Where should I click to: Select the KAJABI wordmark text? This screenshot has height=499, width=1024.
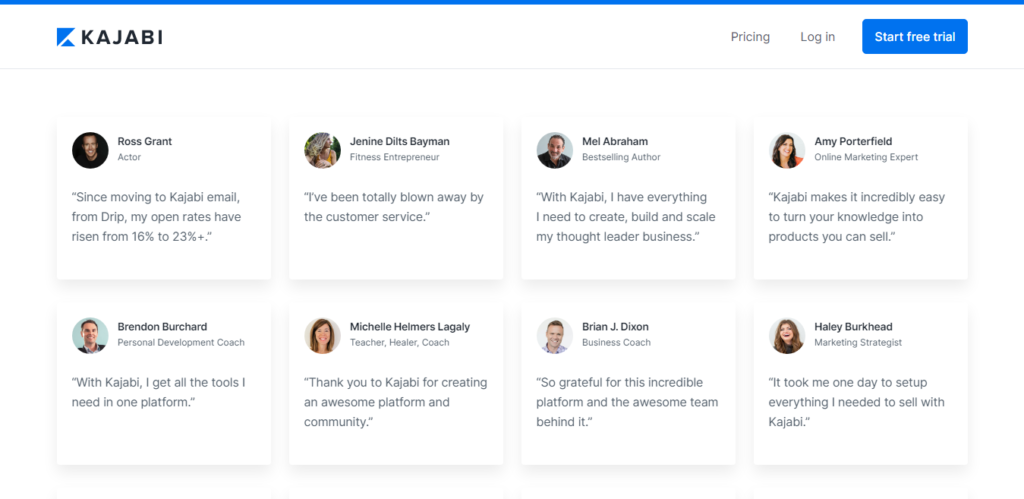122,37
